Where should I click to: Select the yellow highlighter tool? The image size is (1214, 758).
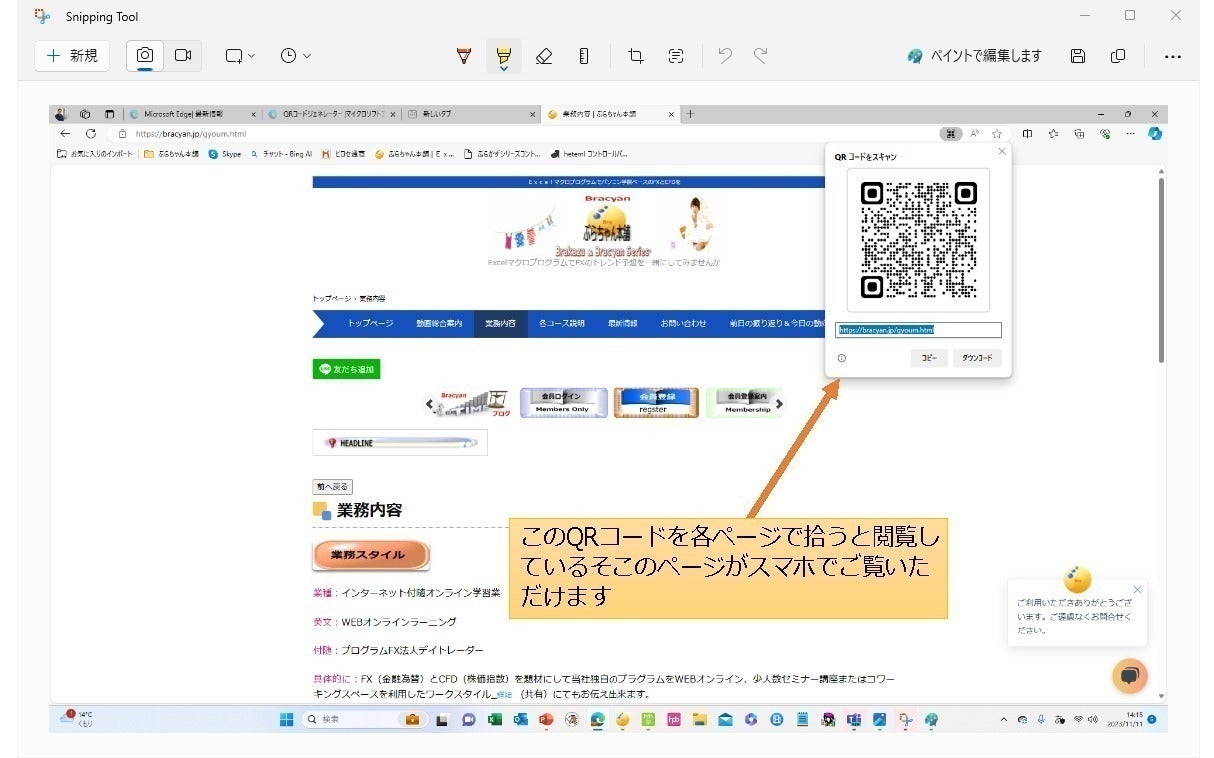tap(503, 53)
